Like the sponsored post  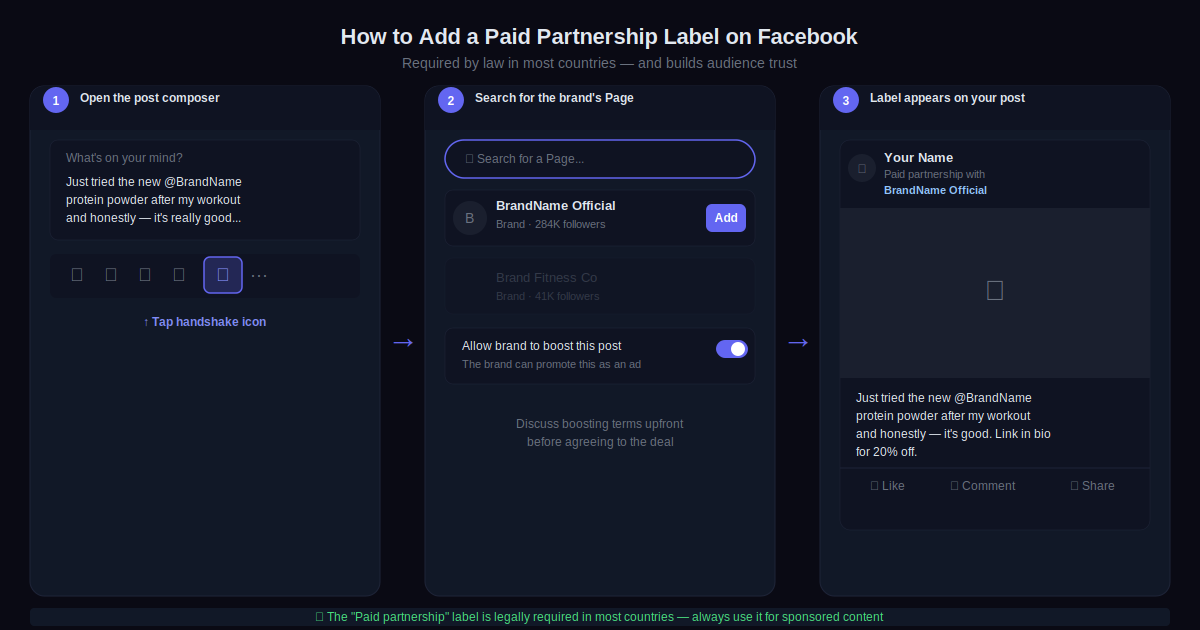point(887,486)
